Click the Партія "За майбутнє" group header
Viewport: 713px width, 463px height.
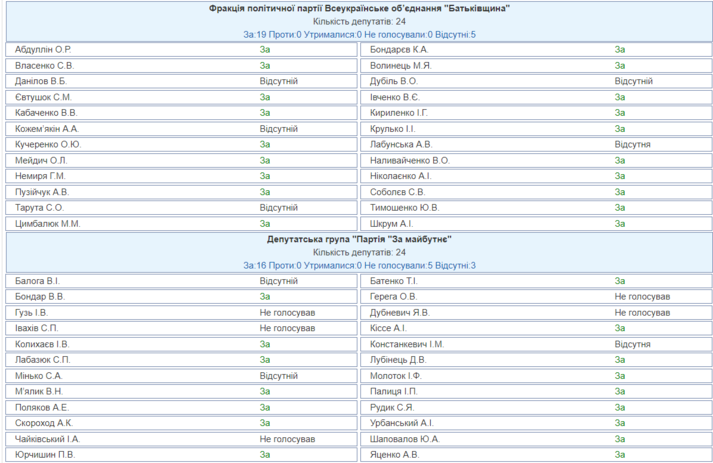pyautogui.click(x=359, y=240)
